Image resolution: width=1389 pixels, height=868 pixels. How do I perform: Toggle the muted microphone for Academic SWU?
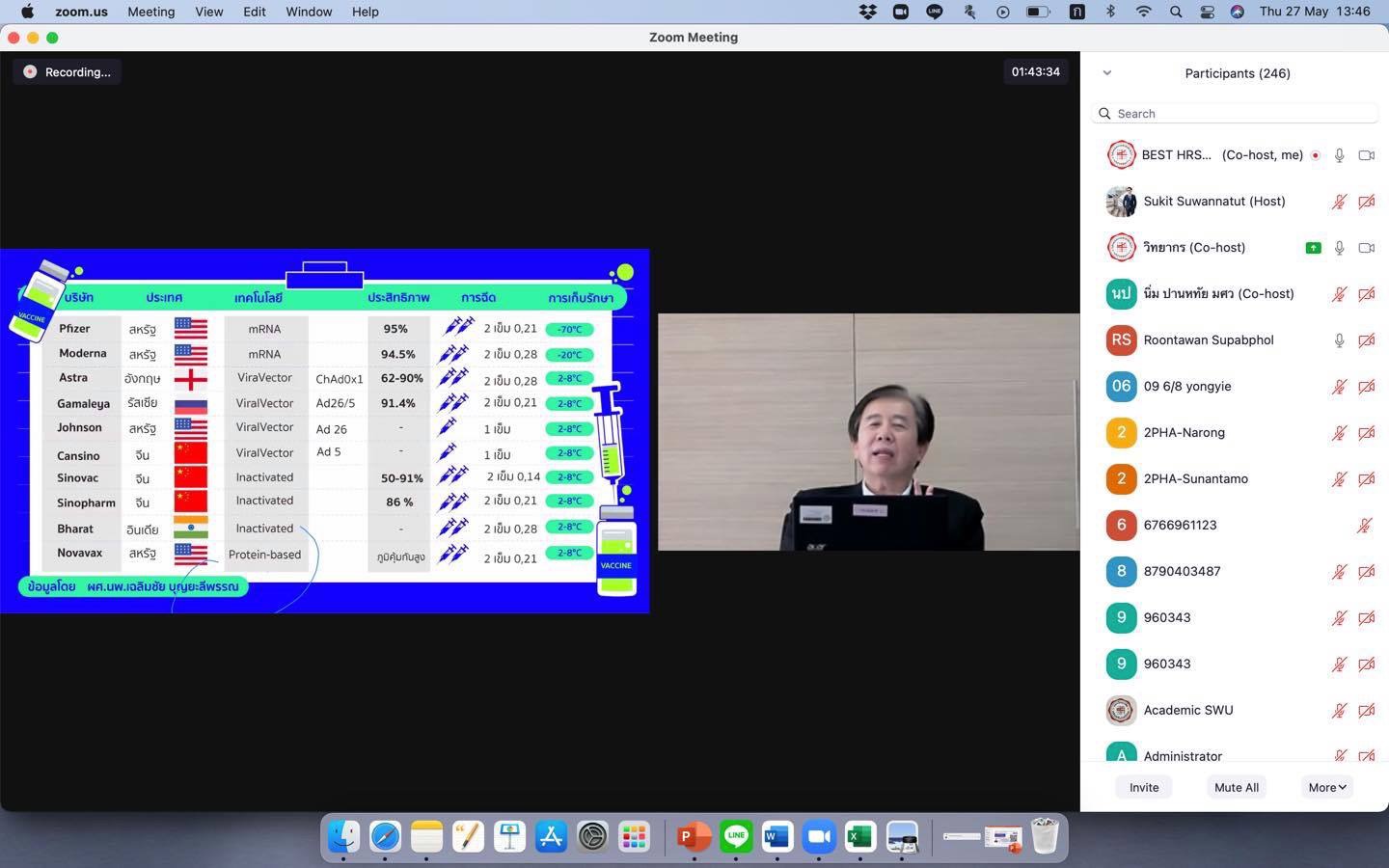point(1339,711)
